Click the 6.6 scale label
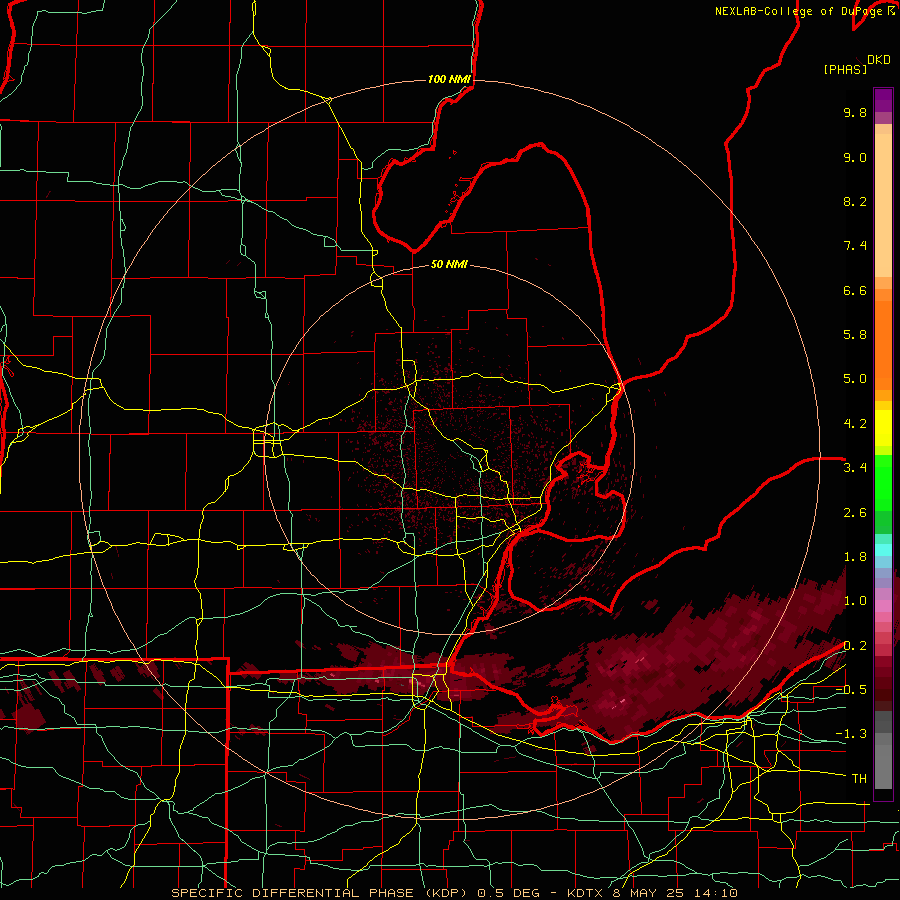The width and height of the screenshot is (900, 900). [x=855, y=290]
